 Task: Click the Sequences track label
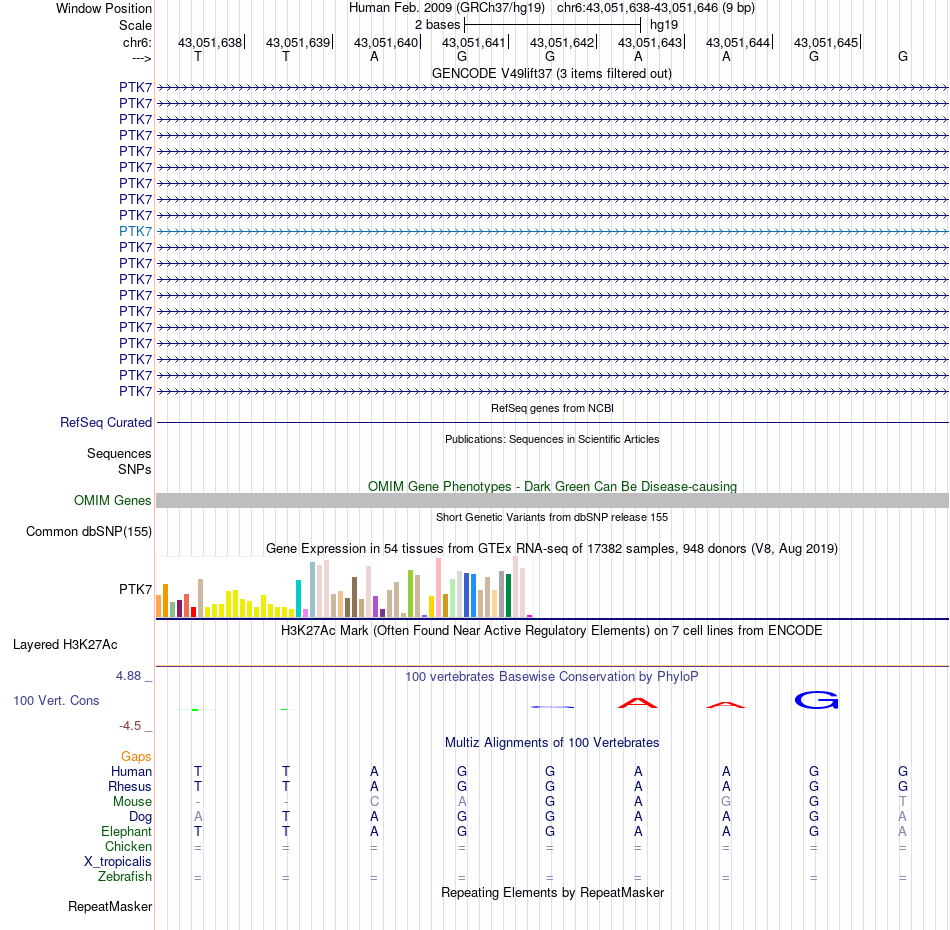click(x=119, y=453)
